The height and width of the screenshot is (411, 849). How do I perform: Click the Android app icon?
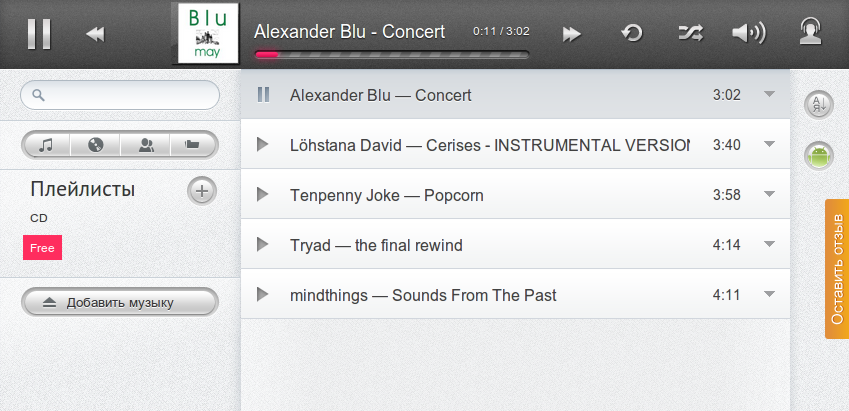(x=819, y=155)
